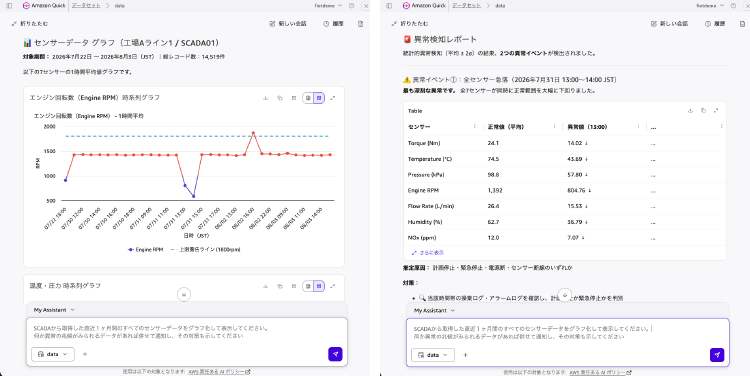Toggle sidebar icon in right window
Image resolution: width=750 pixels, height=376 pixels.
pos(389,6)
